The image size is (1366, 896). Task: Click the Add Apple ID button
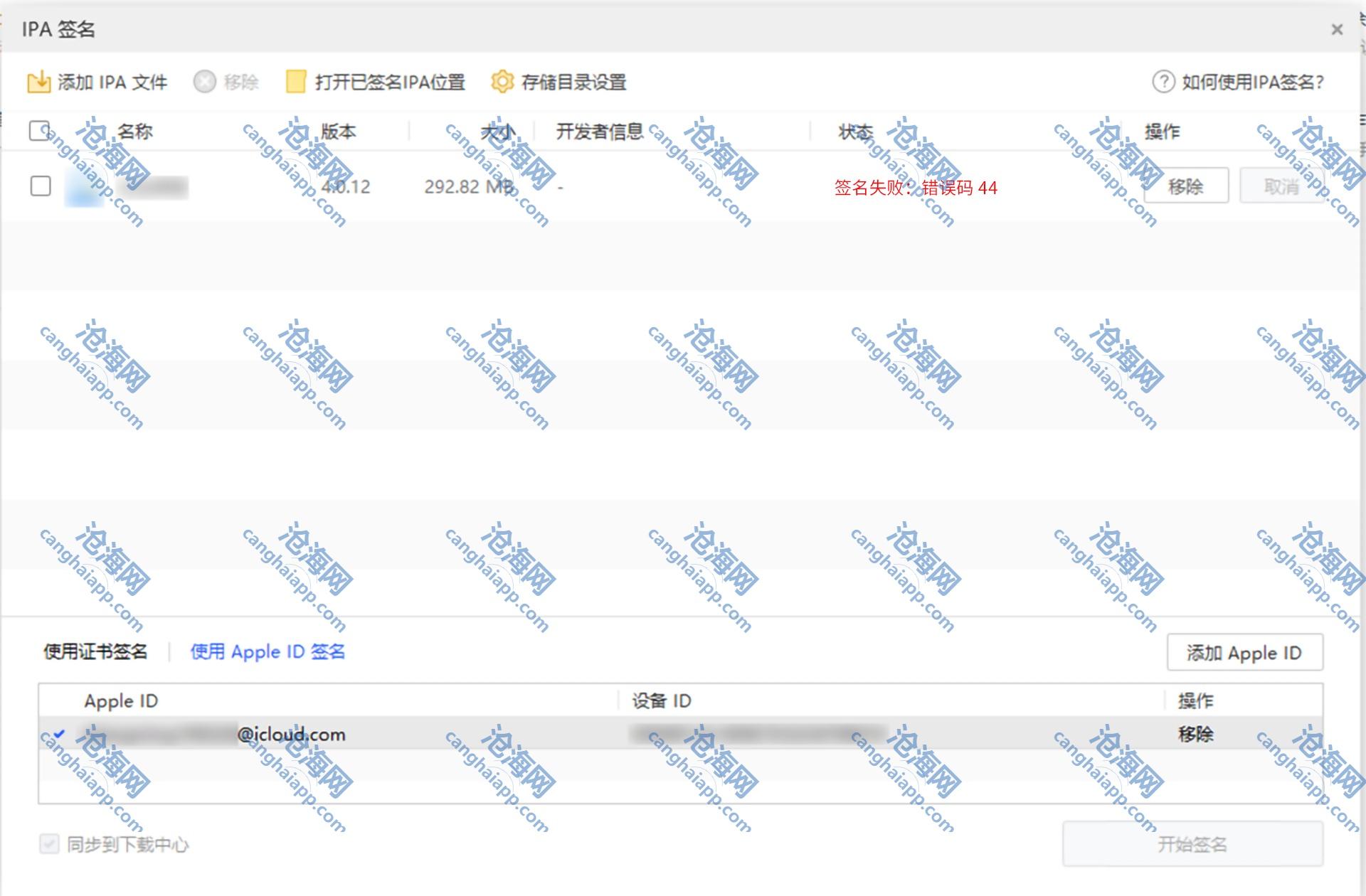coord(1244,652)
